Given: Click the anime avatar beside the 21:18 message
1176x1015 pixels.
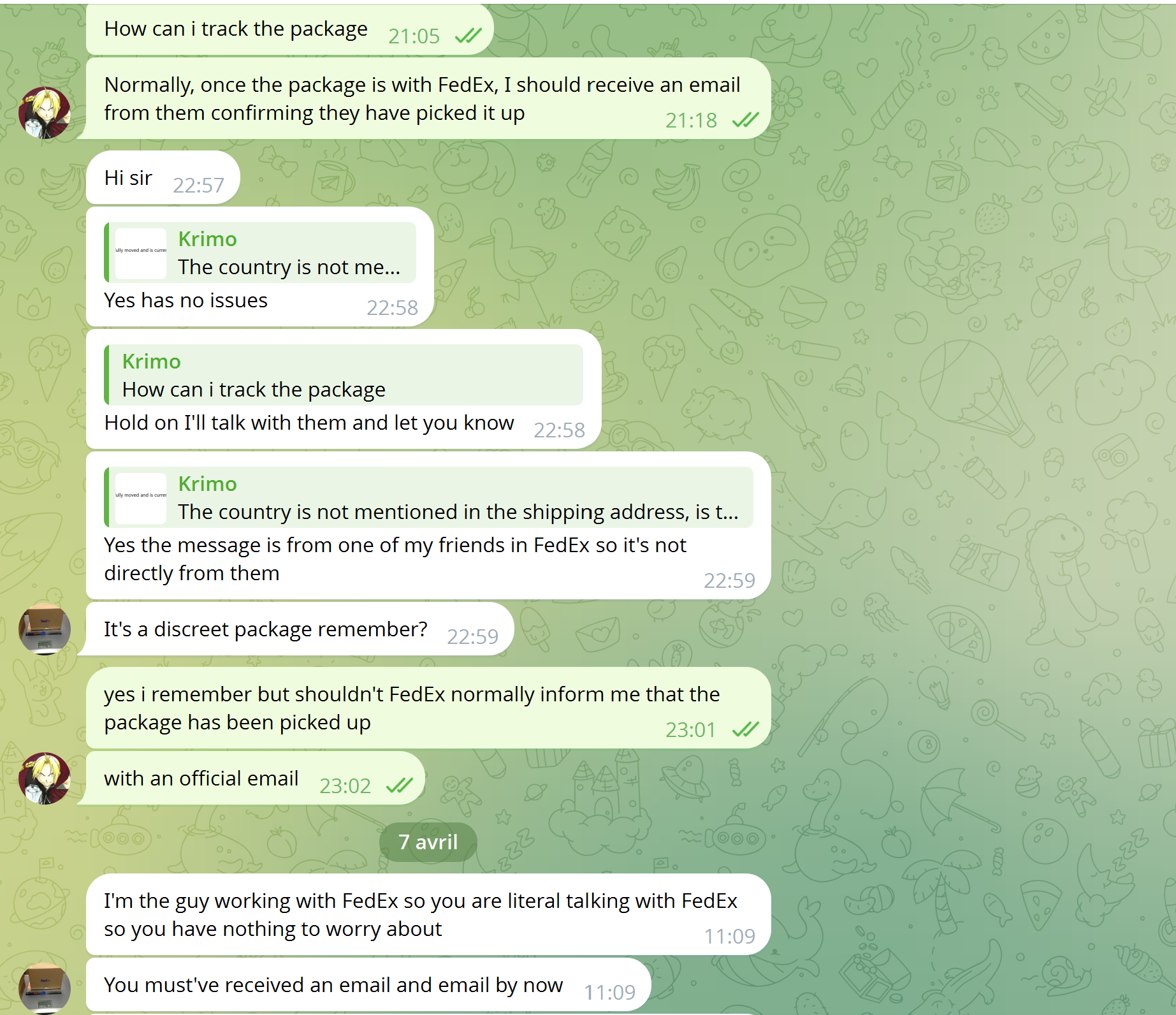Looking at the screenshot, I should point(44,113).
